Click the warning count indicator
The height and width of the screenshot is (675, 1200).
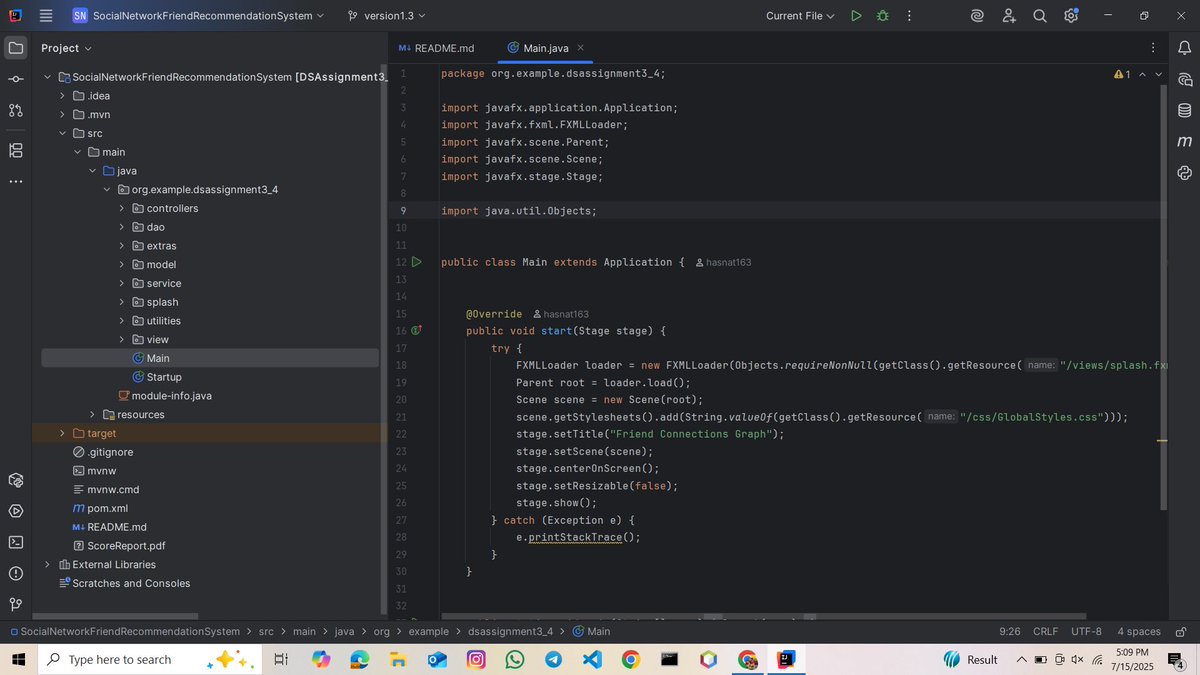pos(1122,74)
